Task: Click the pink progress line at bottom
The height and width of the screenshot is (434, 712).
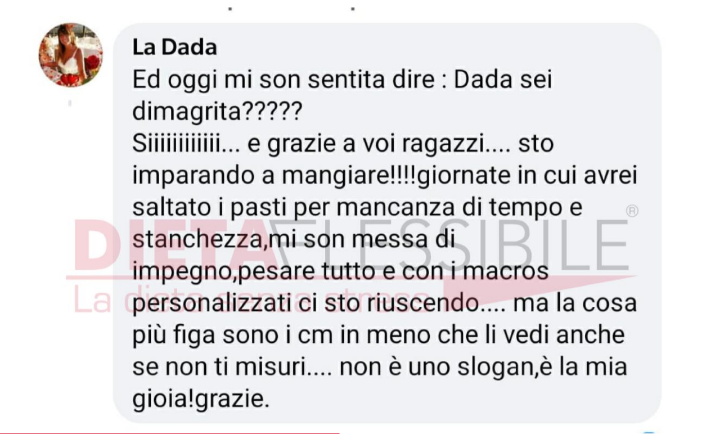Action: pyautogui.click(x=170, y=433)
